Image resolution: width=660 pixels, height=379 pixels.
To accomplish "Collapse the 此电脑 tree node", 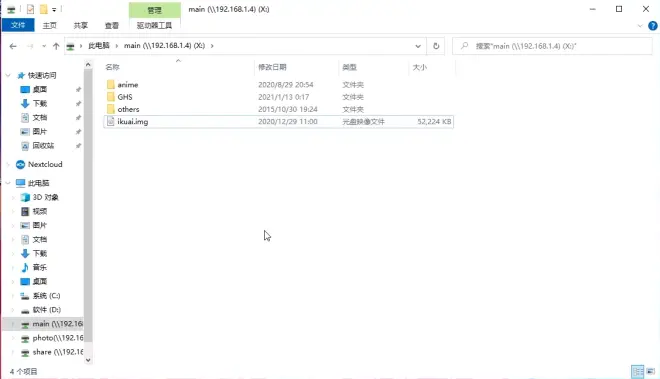I will (8, 183).
